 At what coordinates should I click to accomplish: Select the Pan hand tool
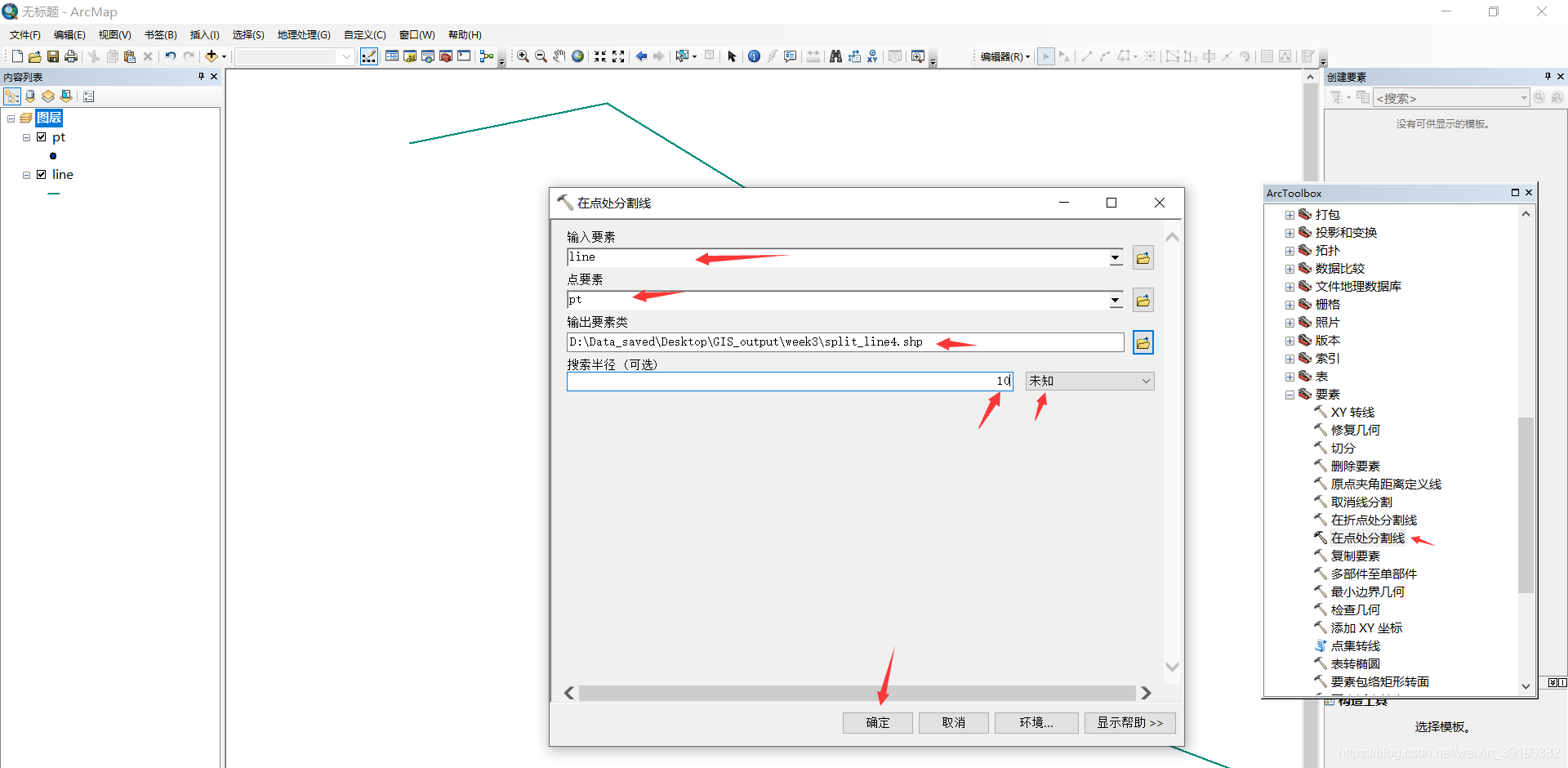[x=559, y=56]
